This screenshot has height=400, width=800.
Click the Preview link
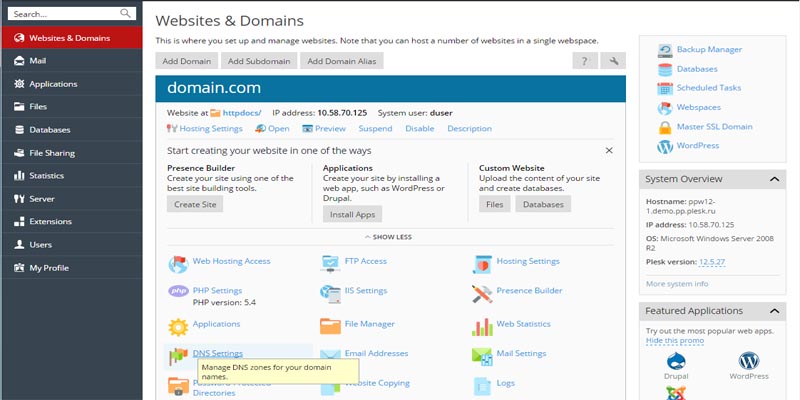(x=330, y=129)
